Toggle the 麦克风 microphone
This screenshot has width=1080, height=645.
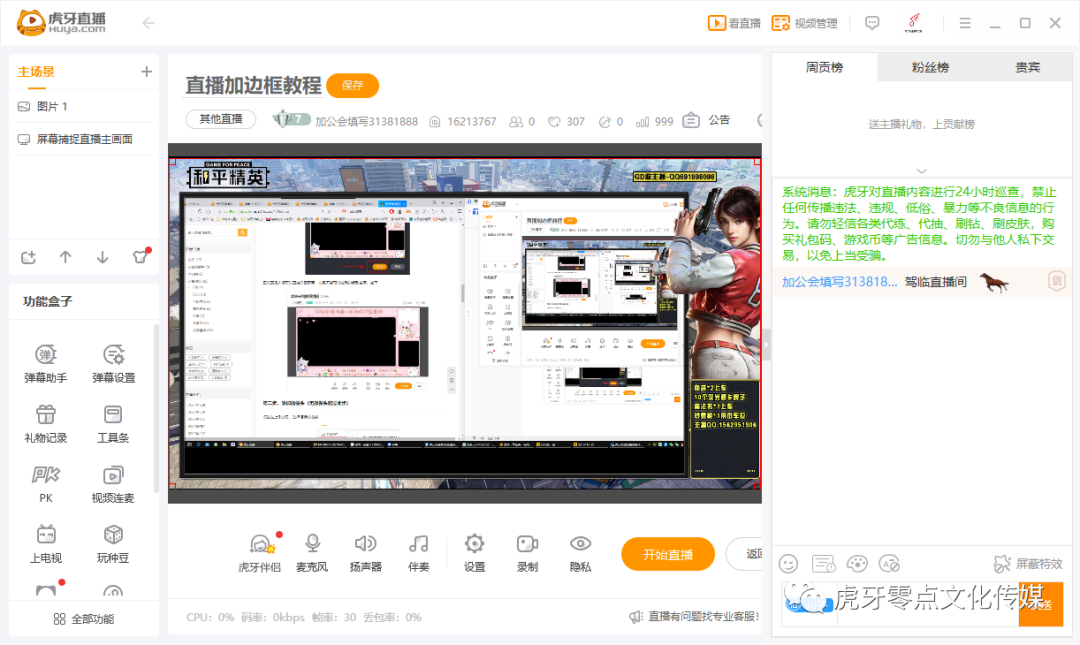pyautogui.click(x=312, y=553)
